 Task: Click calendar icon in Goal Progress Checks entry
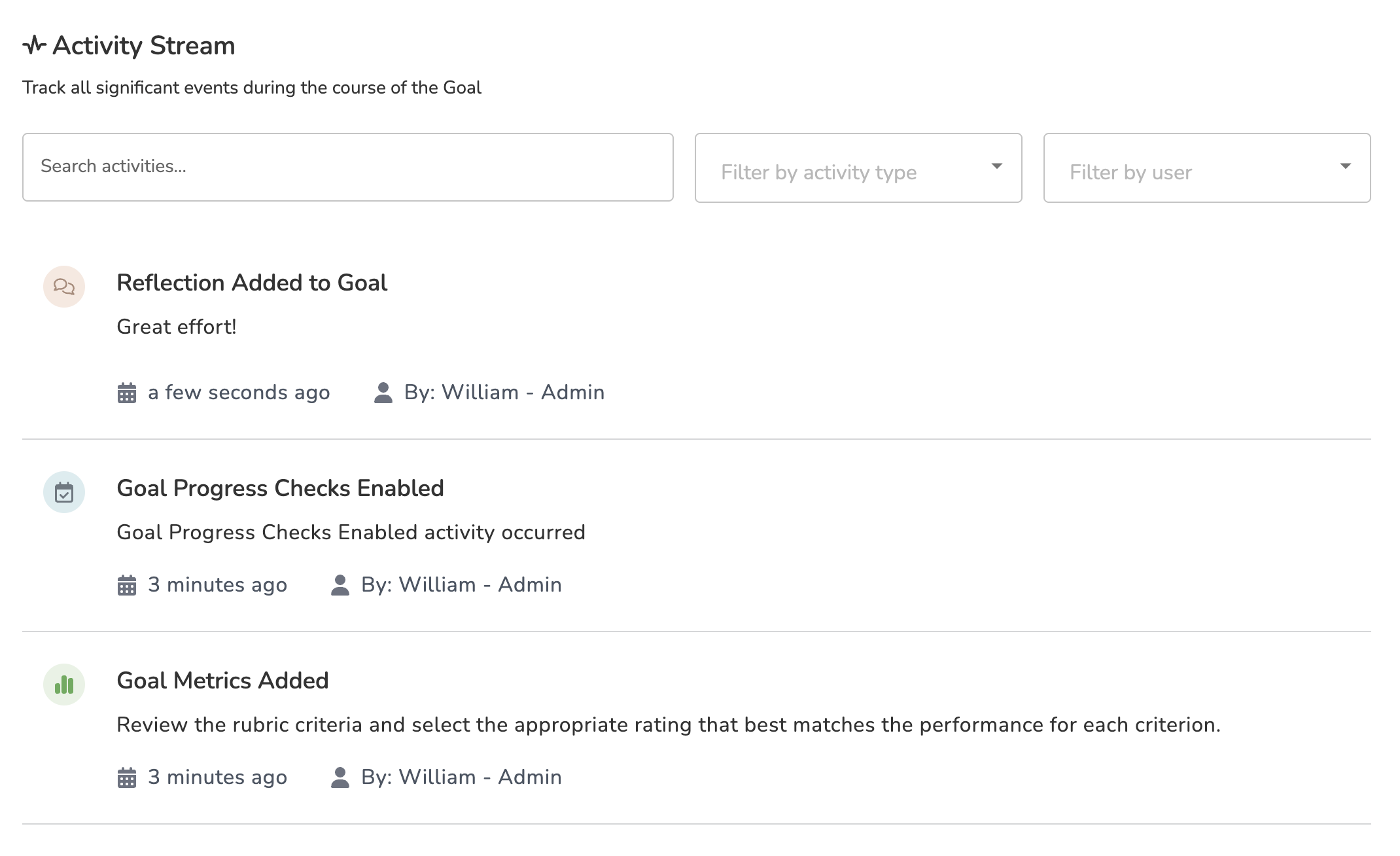[127, 586]
